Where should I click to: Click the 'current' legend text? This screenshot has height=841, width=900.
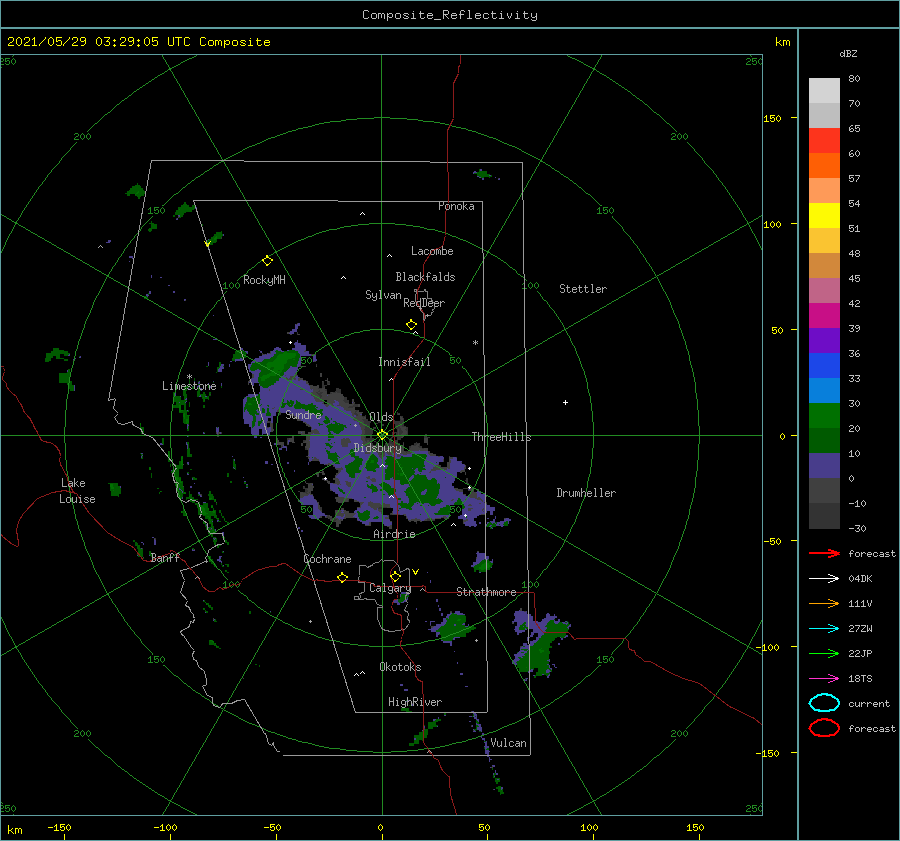coord(868,704)
